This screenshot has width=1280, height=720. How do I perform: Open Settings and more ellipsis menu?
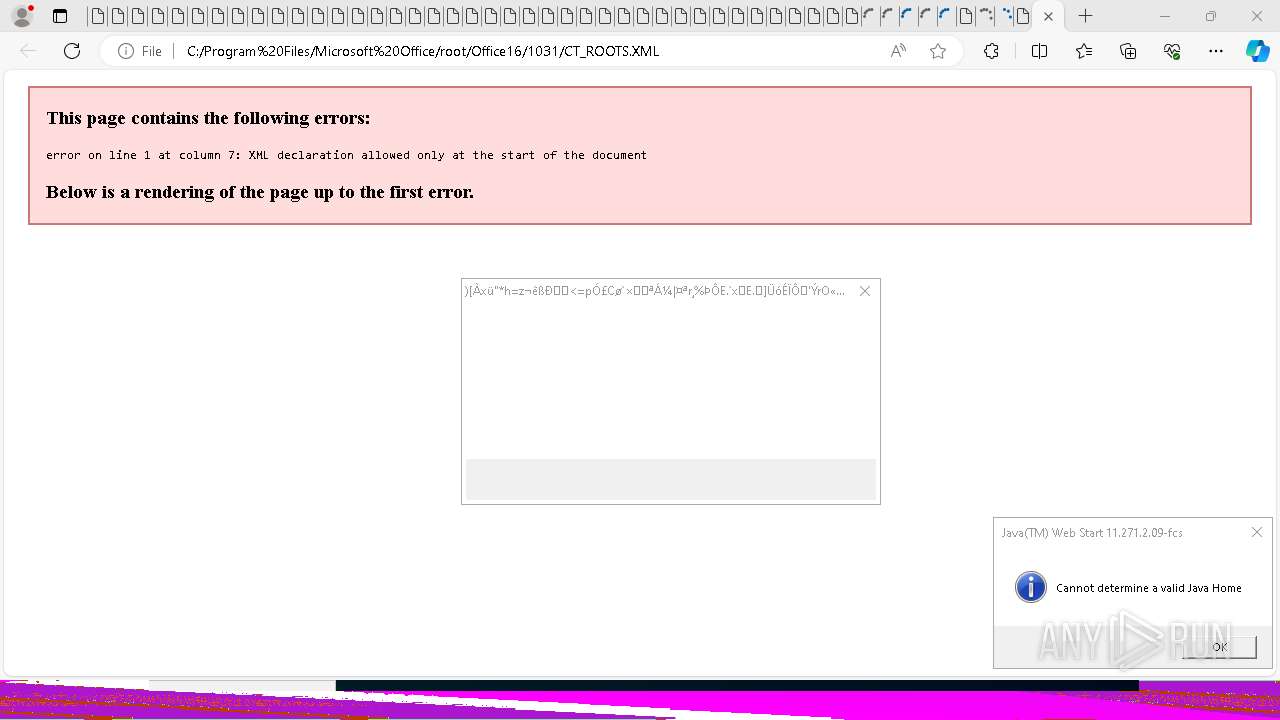[1215, 51]
